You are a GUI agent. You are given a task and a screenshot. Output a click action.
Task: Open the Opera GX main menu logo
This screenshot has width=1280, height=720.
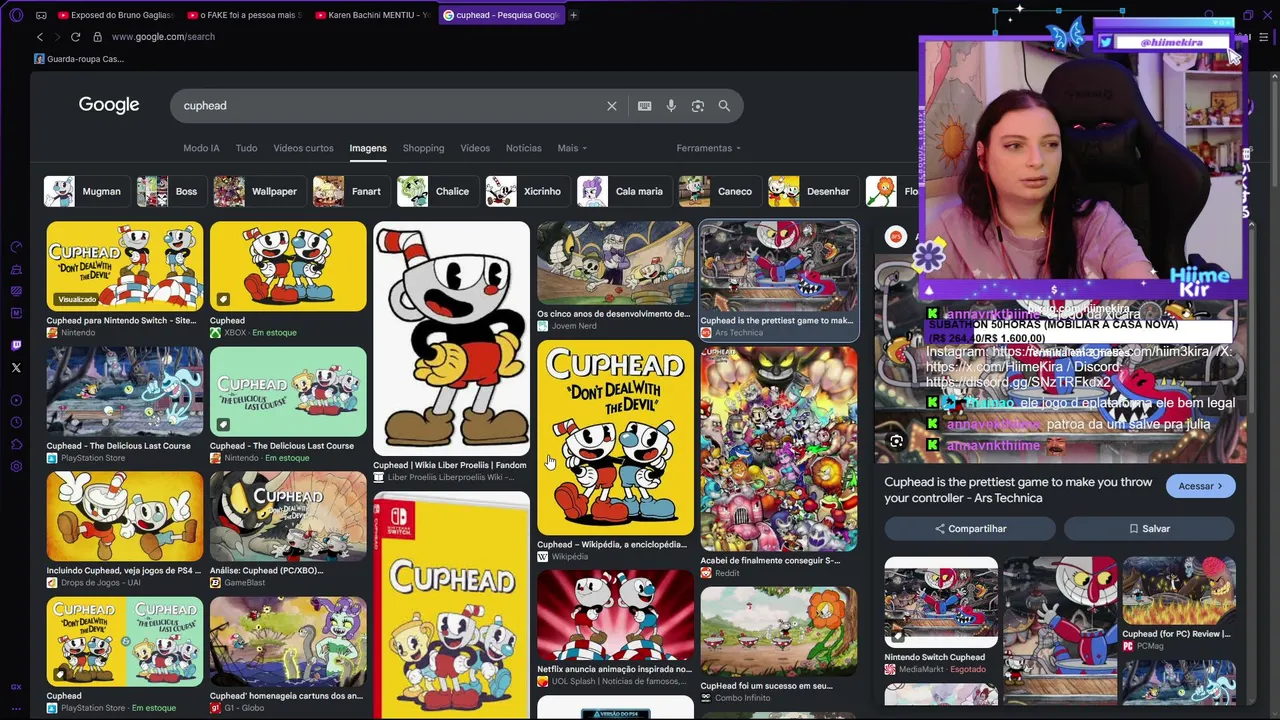click(x=16, y=15)
